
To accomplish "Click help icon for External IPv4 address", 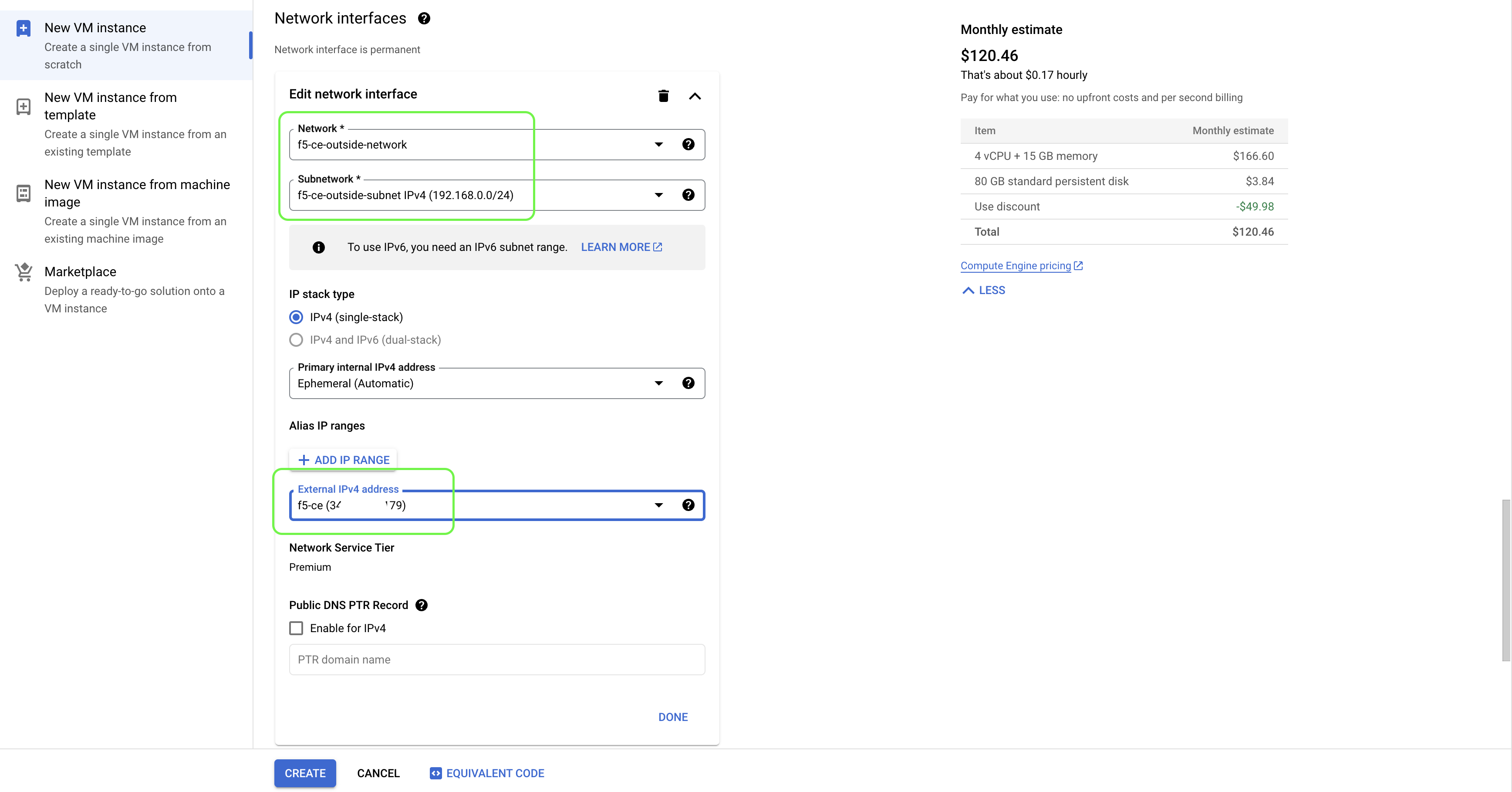I will click(688, 505).
